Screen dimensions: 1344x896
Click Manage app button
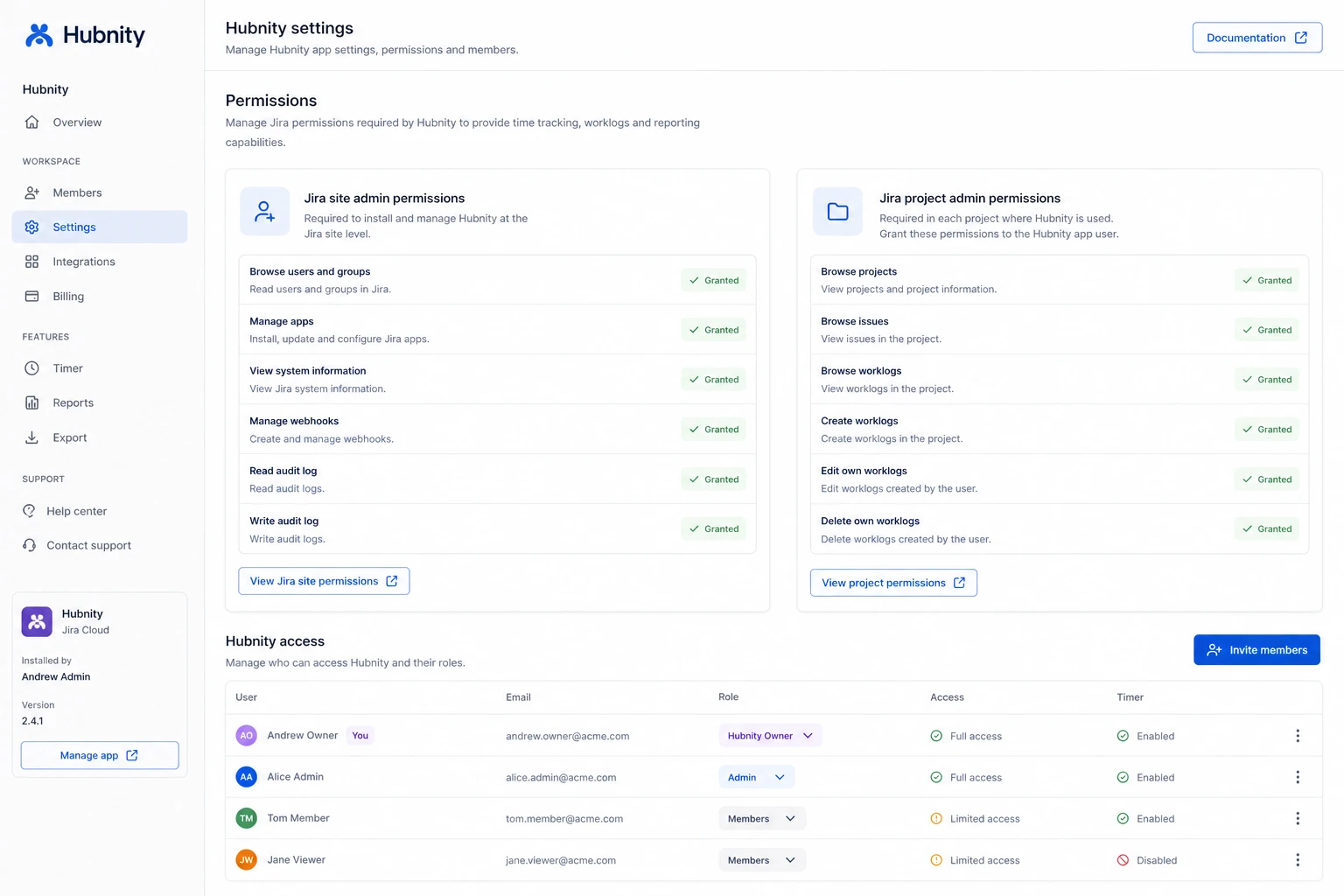(100, 755)
